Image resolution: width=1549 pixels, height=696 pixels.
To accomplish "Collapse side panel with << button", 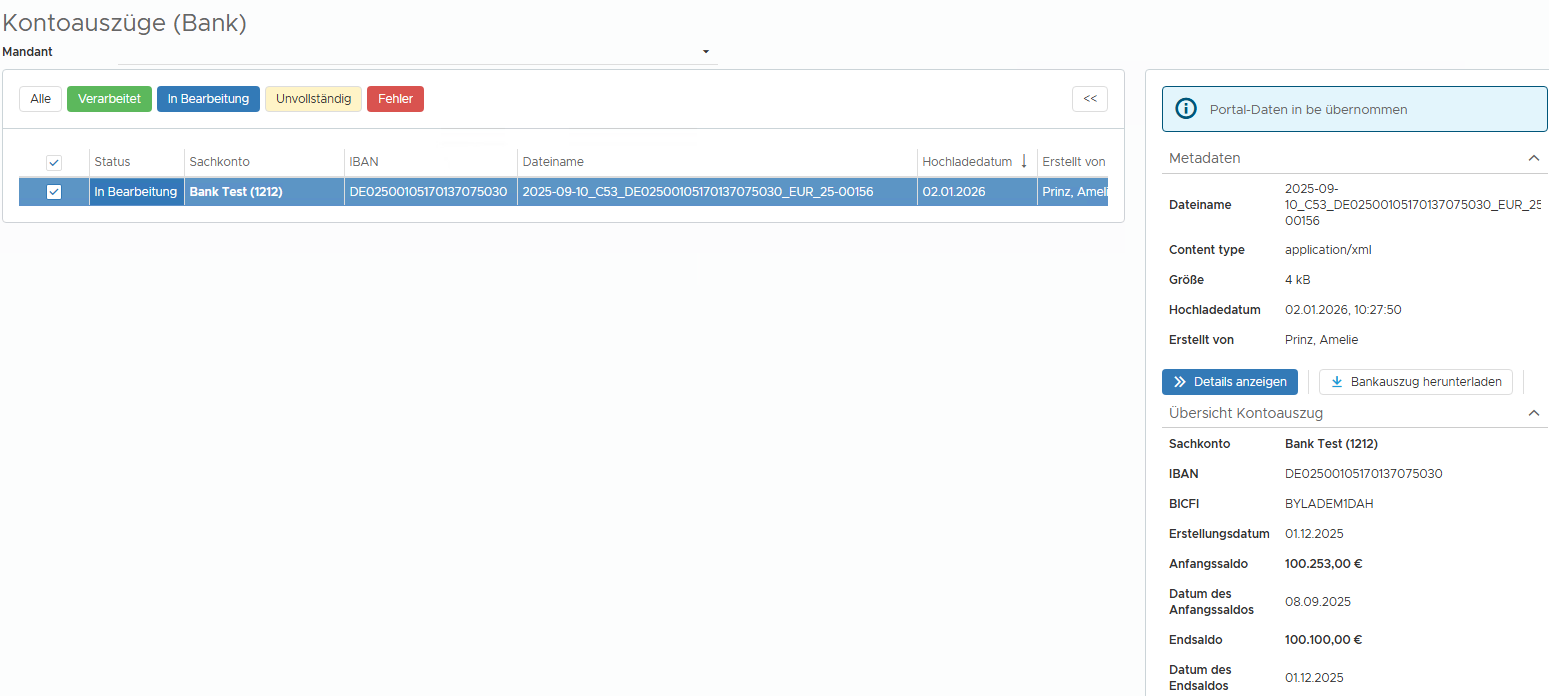I will [x=1089, y=99].
